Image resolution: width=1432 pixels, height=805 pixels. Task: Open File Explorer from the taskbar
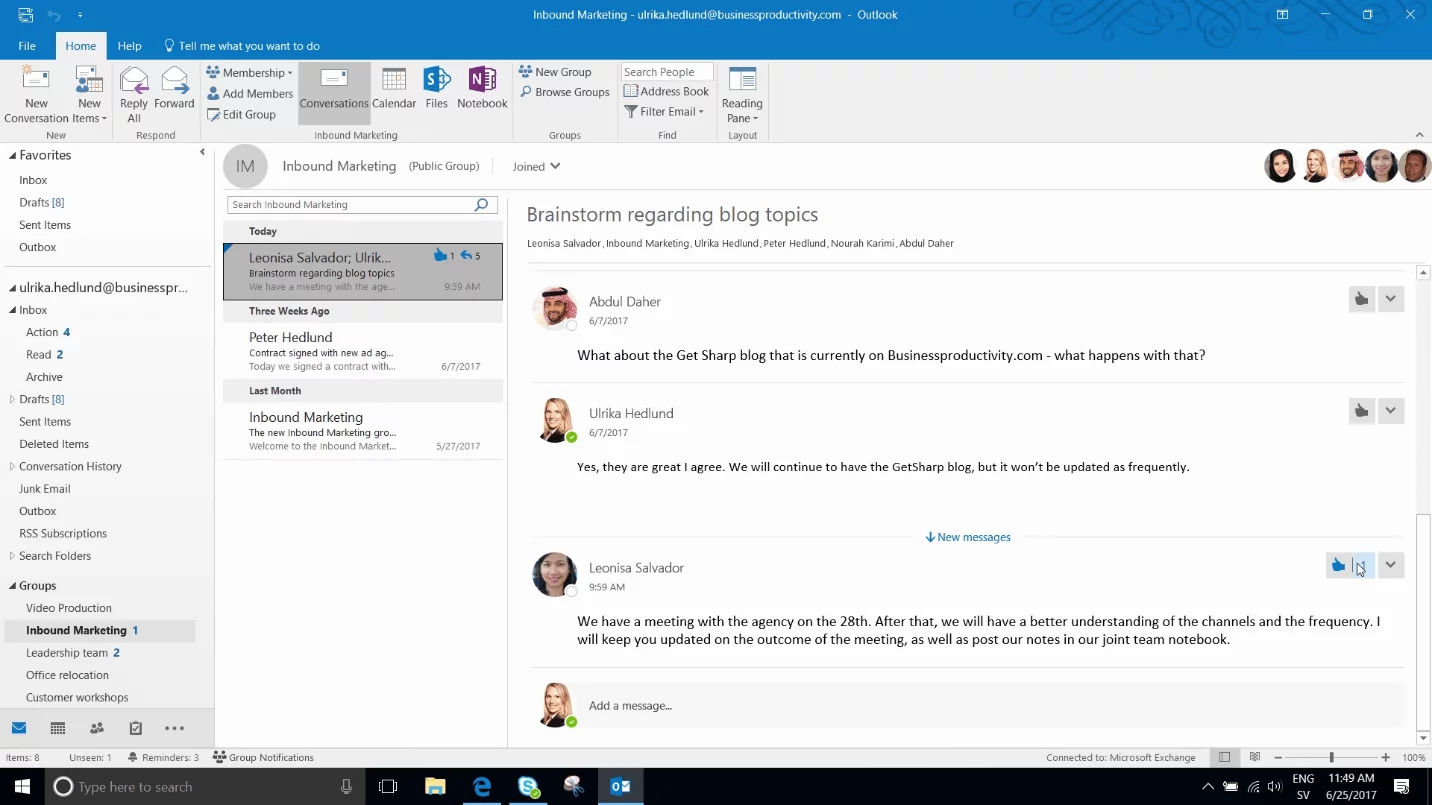tap(435, 787)
